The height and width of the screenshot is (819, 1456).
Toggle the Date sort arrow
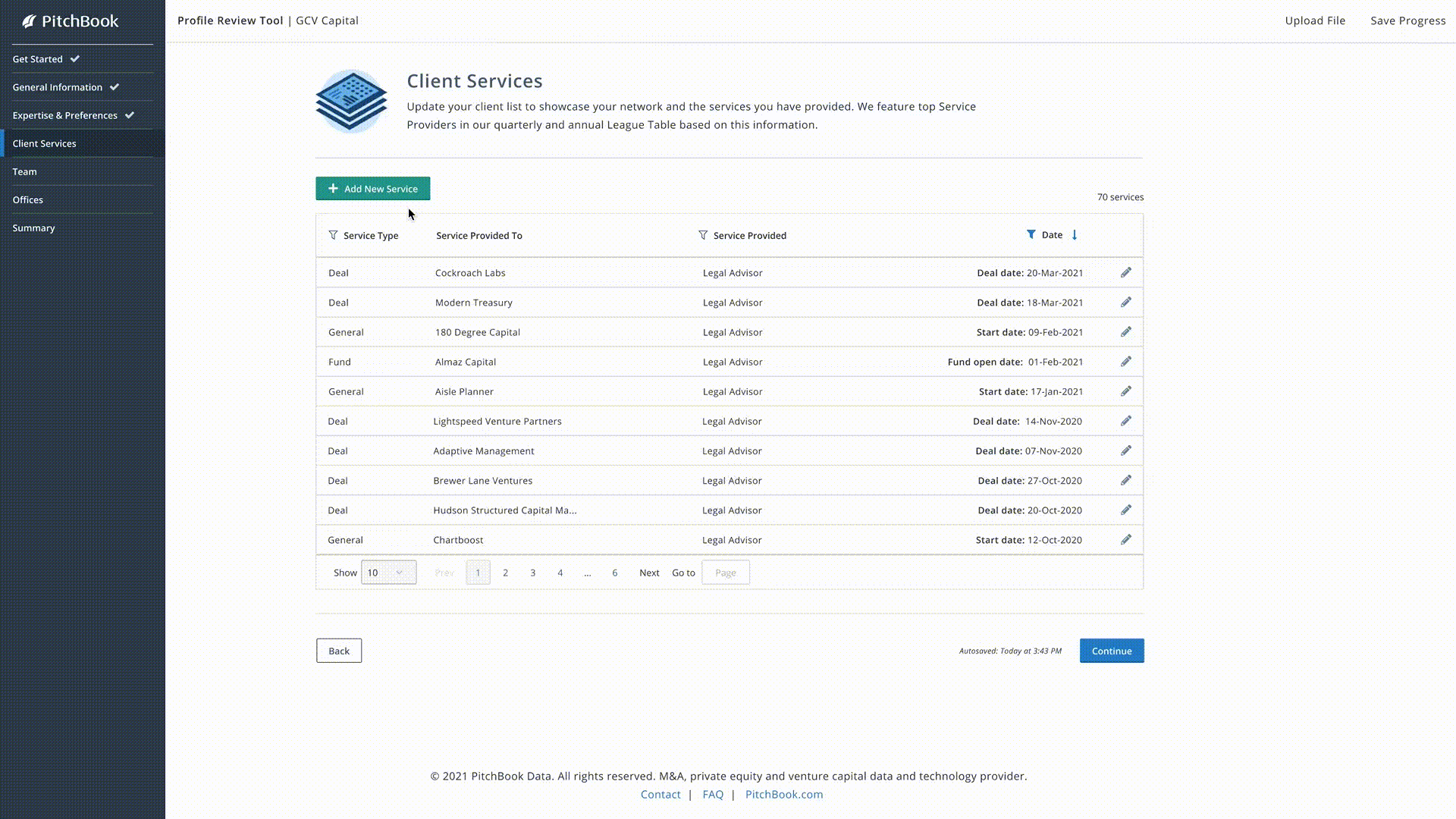coord(1075,235)
